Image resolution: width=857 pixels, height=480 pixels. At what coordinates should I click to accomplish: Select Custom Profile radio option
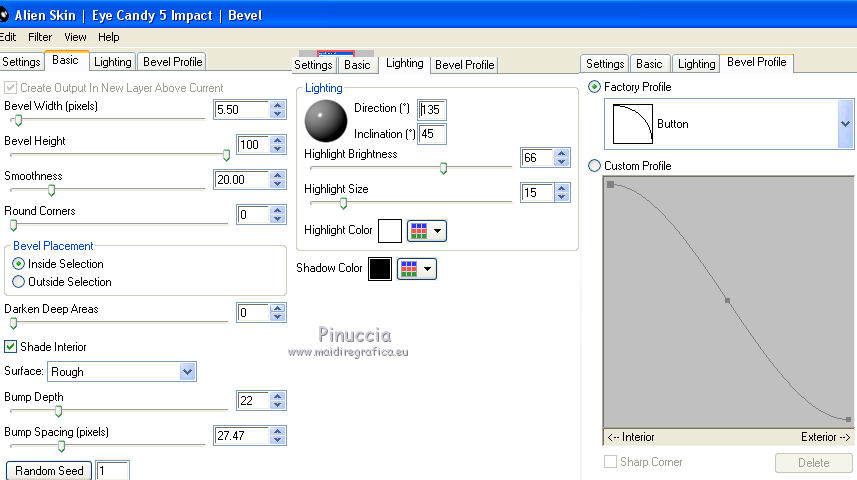(594, 166)
